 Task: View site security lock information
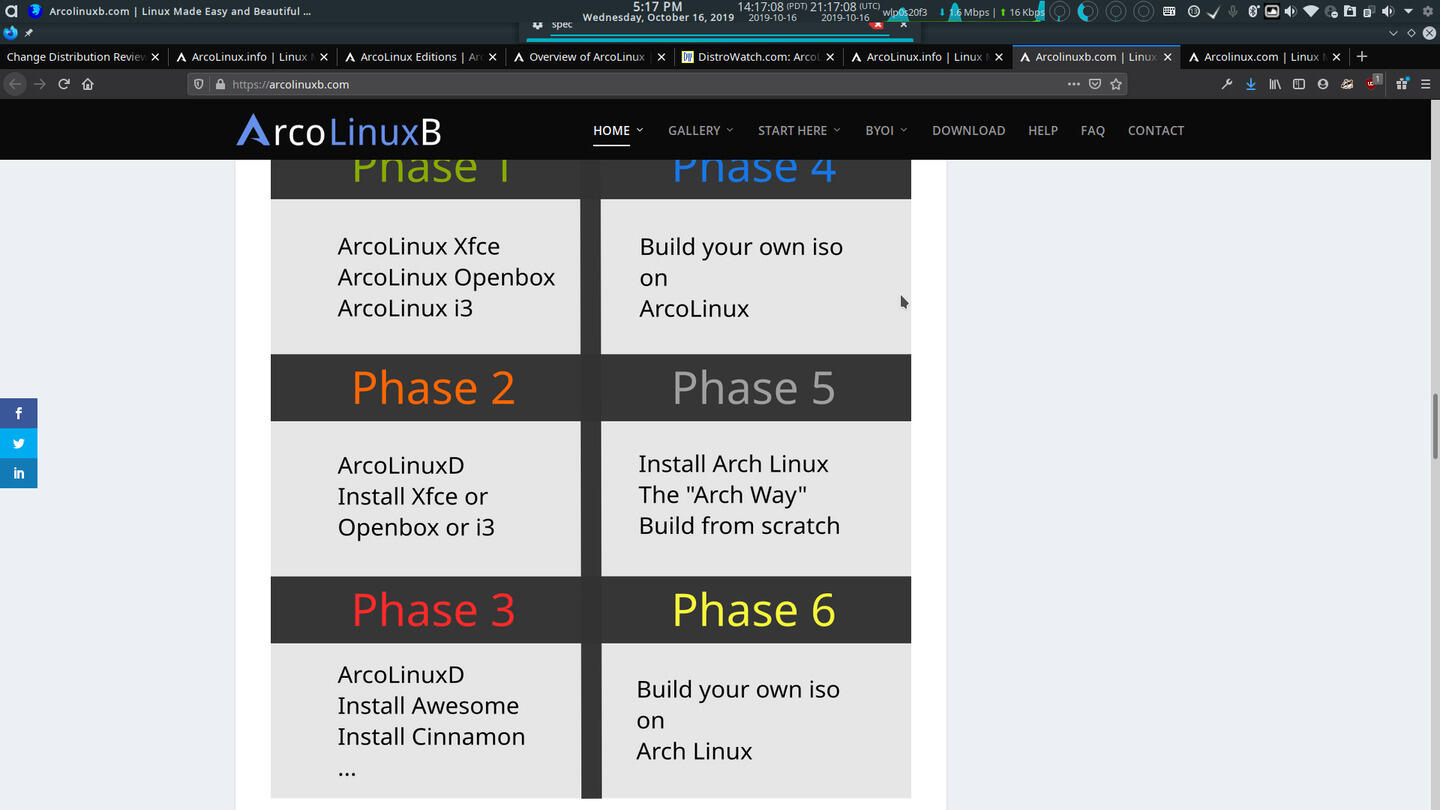tap(221, 84)
